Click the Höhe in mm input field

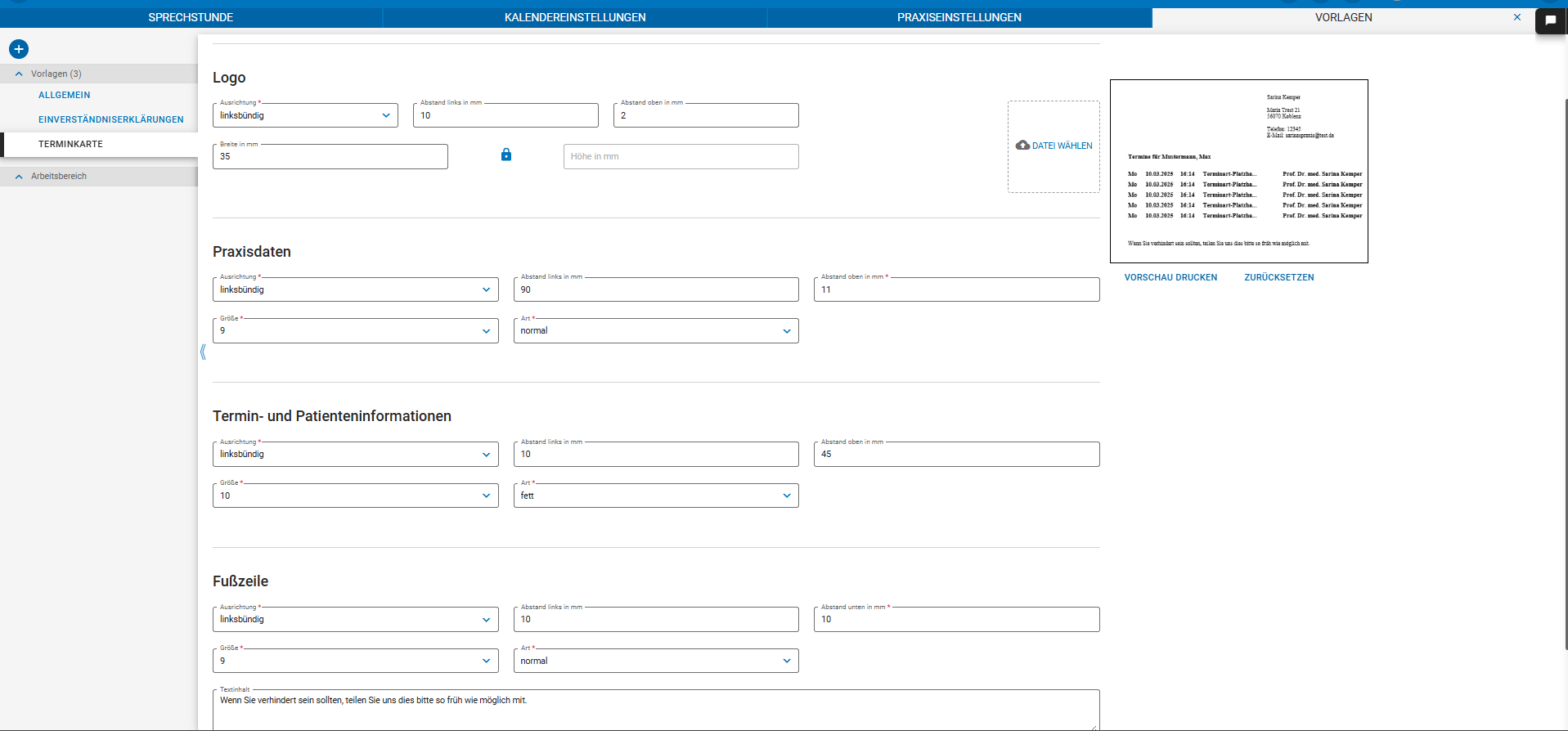tap(681, 156)
